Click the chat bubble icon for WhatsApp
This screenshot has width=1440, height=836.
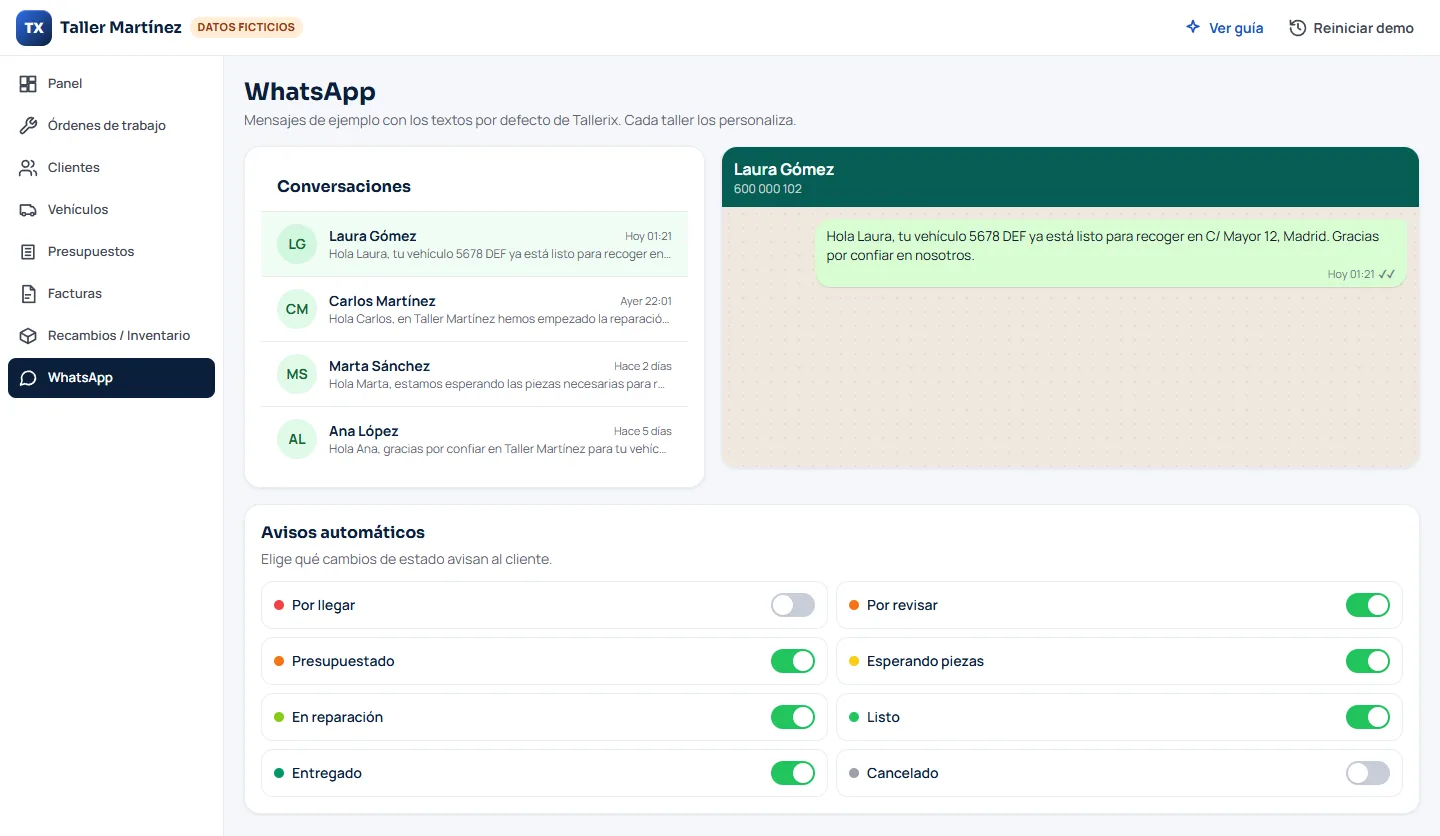pos(28,378)
